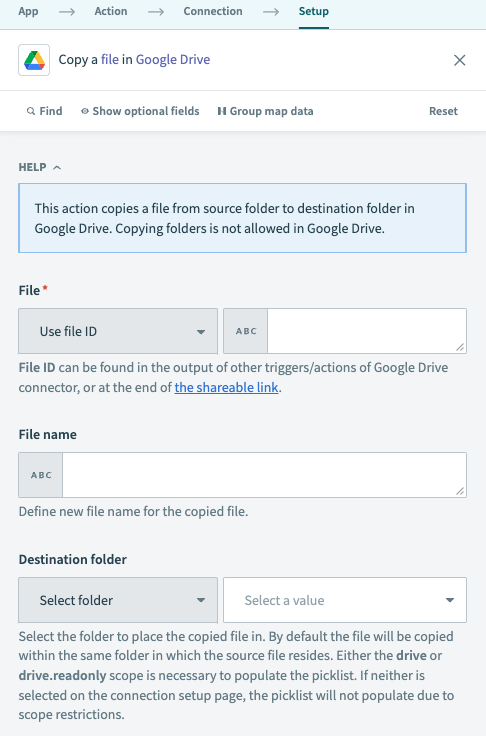Open the 'Select a value' destination dropdown
The image size is (486, 736).
[345, 600]
